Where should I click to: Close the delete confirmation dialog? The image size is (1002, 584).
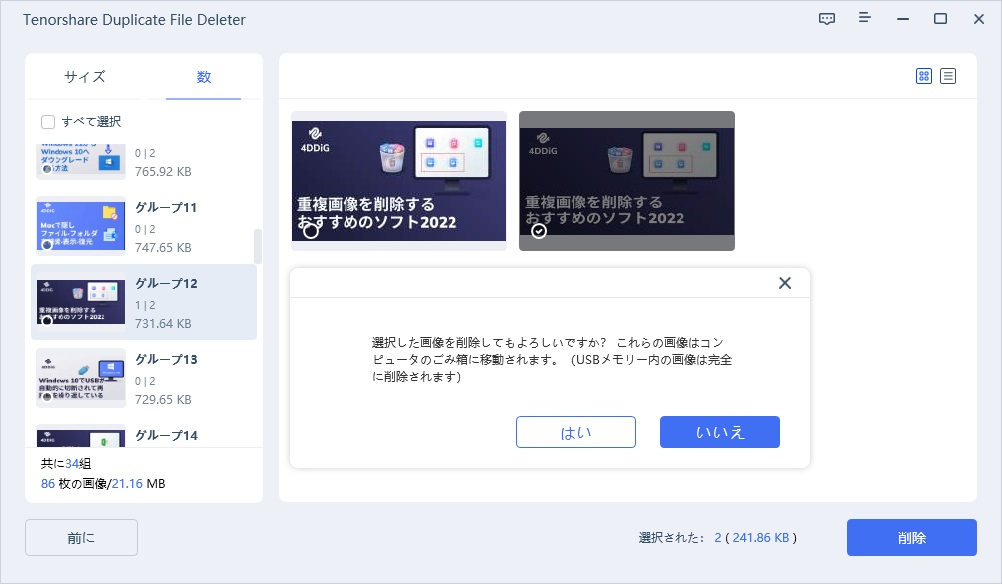tap(785, 283)
